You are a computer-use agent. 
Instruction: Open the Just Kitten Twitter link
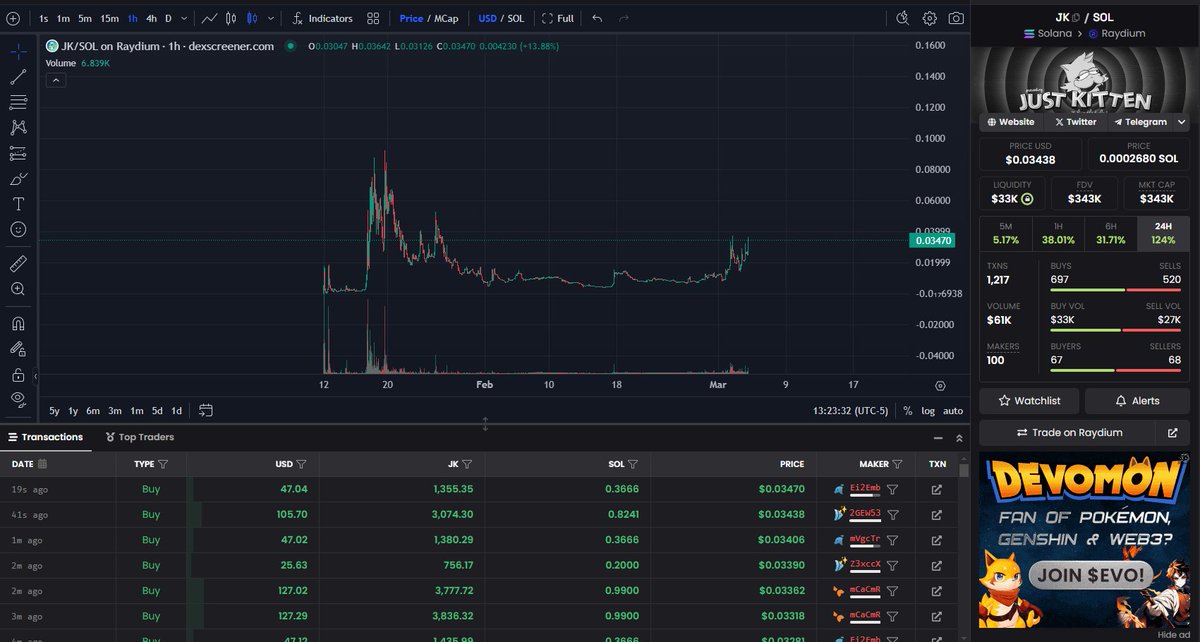[1075, 122]
